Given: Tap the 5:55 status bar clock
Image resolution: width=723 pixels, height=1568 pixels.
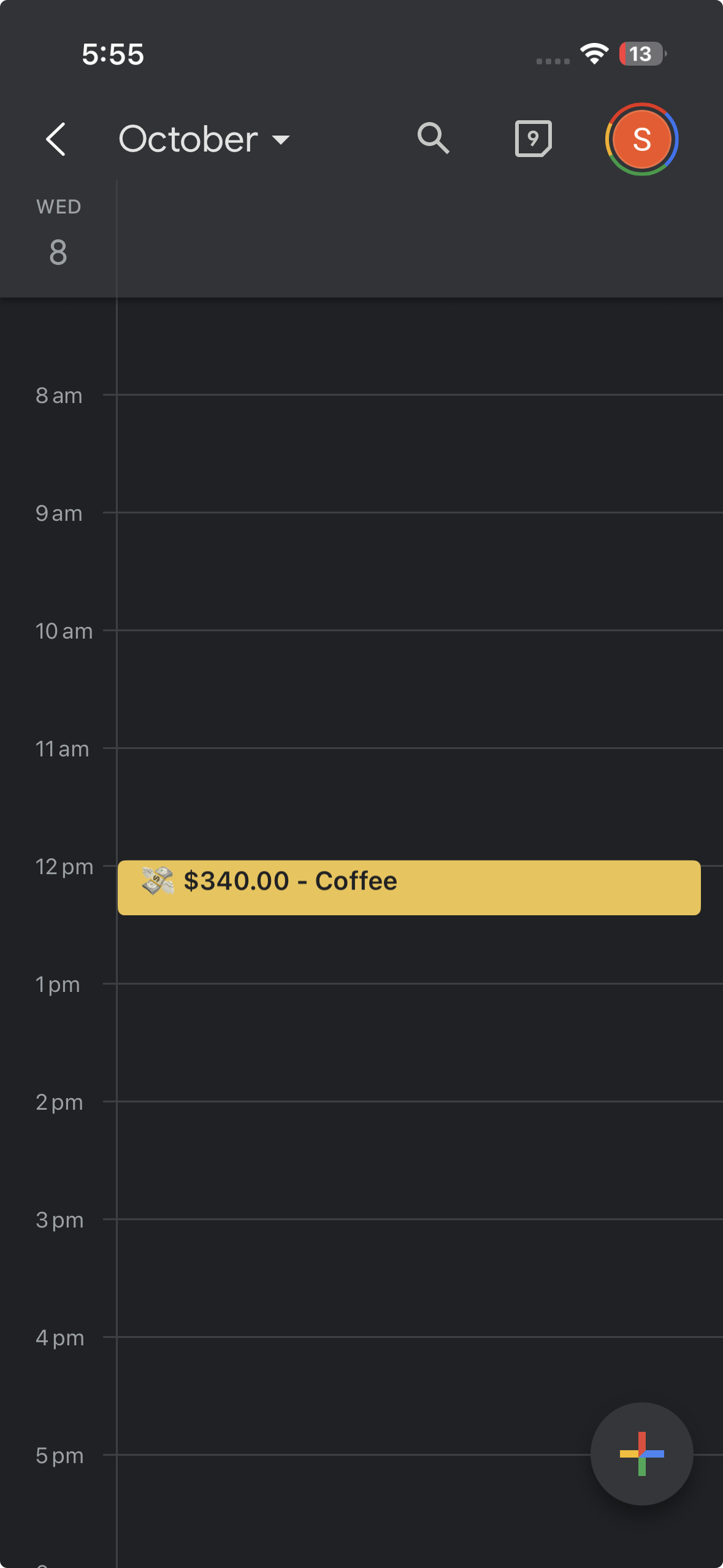Looking at the screenshot, I should click(x=113, y=54).
